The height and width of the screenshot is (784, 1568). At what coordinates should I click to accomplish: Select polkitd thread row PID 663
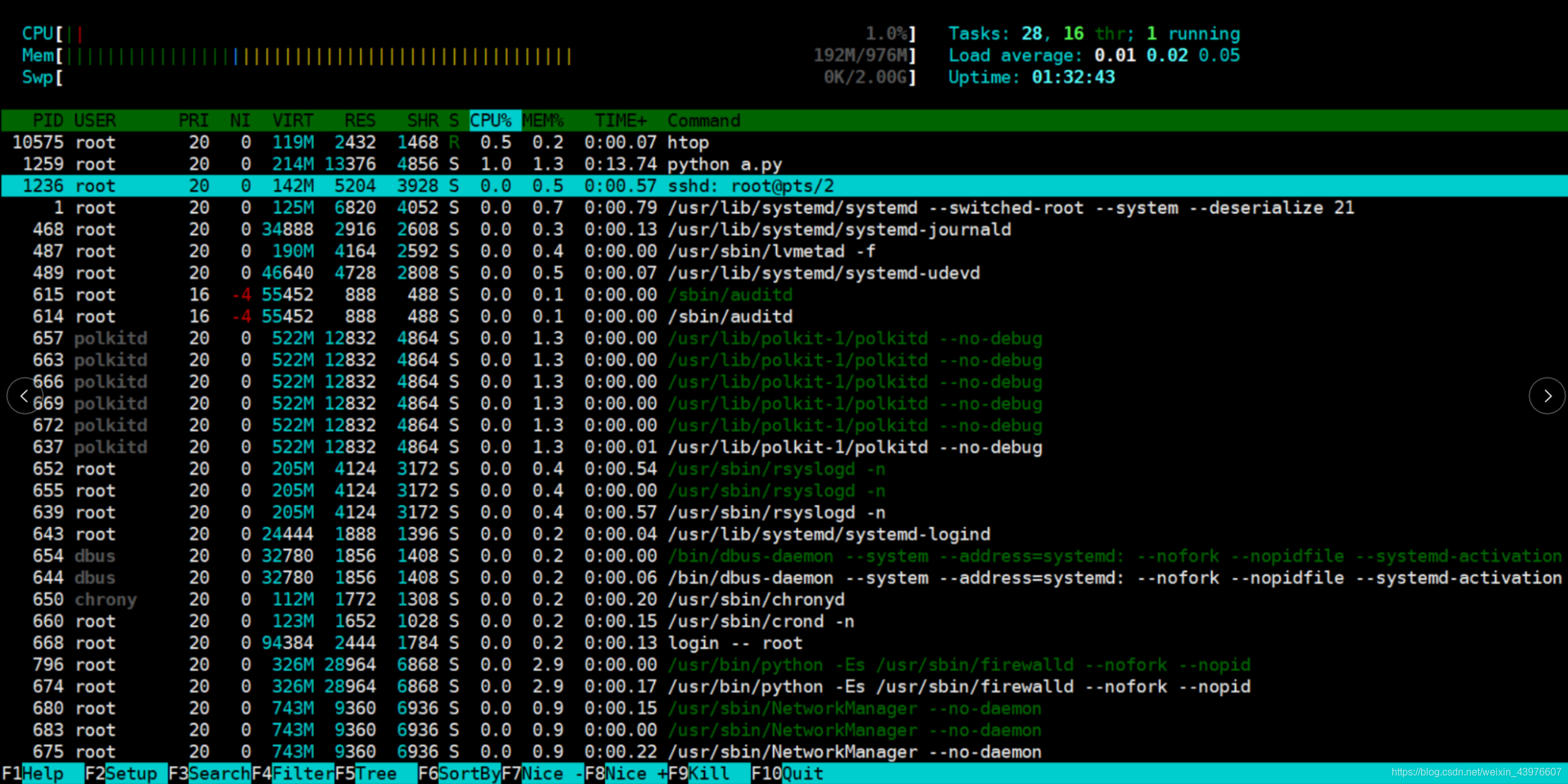pos(784,360)
